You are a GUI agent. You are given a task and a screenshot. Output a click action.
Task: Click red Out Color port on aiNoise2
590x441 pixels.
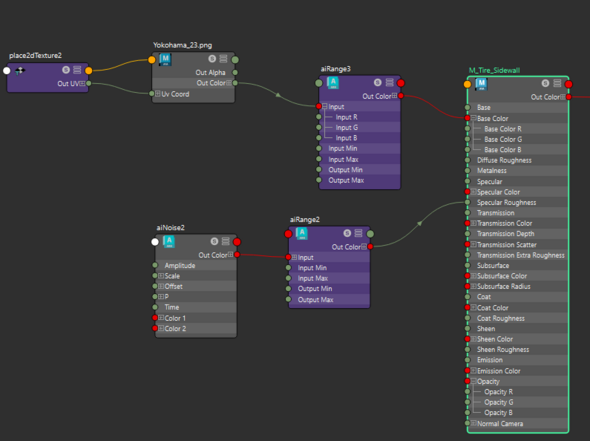pos(237,255)
